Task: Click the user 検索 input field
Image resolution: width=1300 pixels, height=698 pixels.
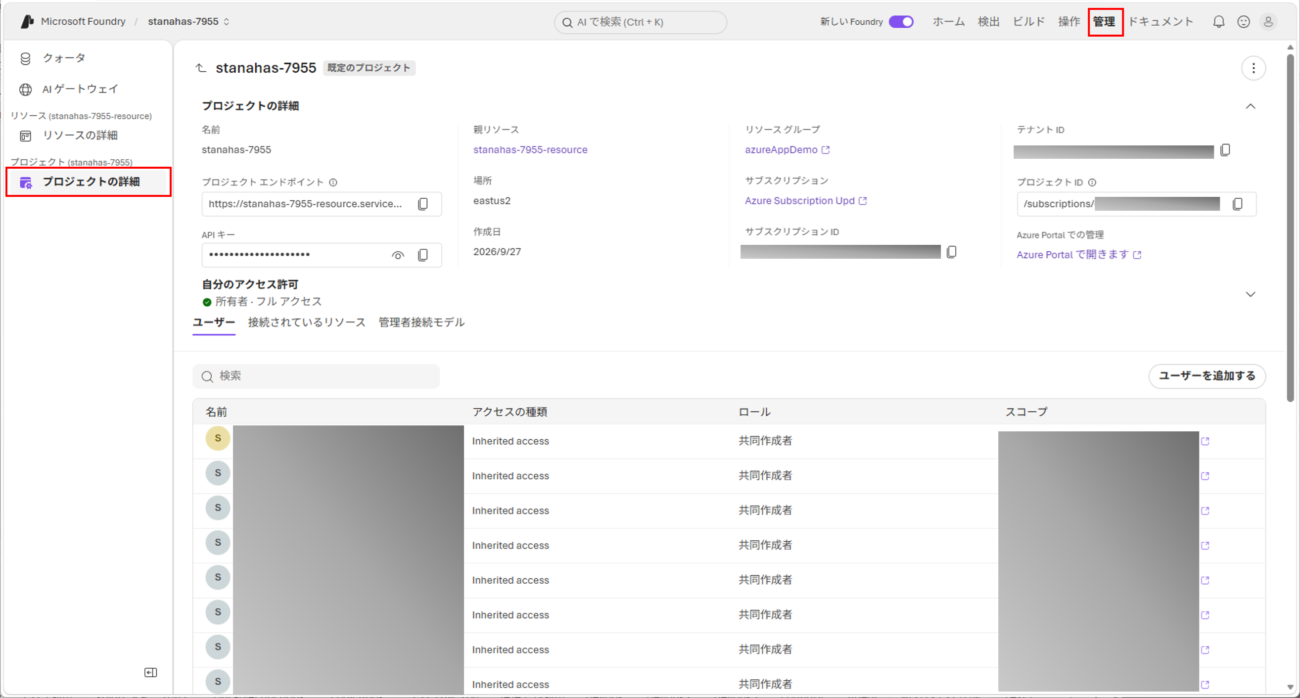Action: (316, 376)
